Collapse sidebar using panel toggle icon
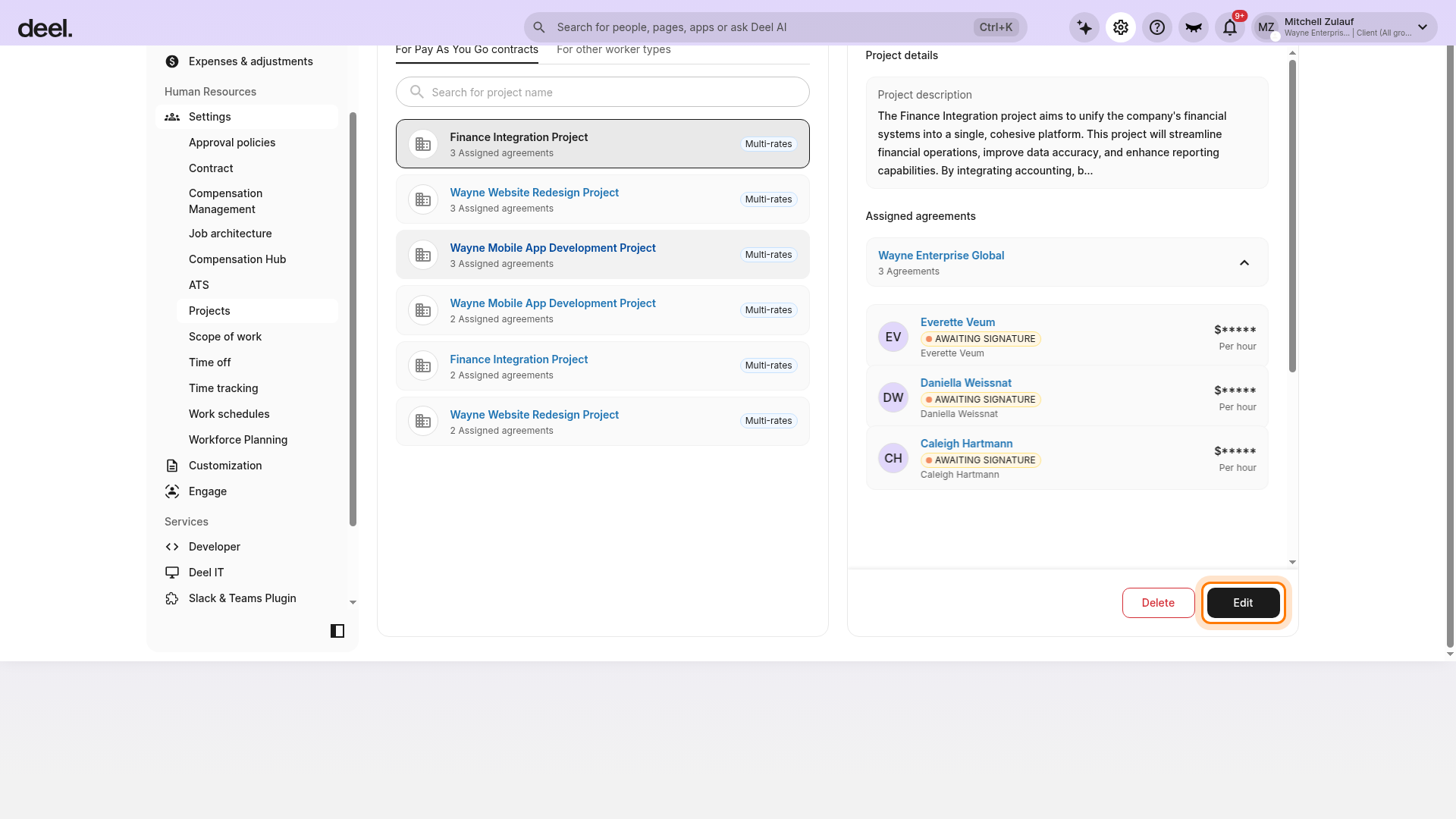1456x819 pixels. click(x=337, y=631)
